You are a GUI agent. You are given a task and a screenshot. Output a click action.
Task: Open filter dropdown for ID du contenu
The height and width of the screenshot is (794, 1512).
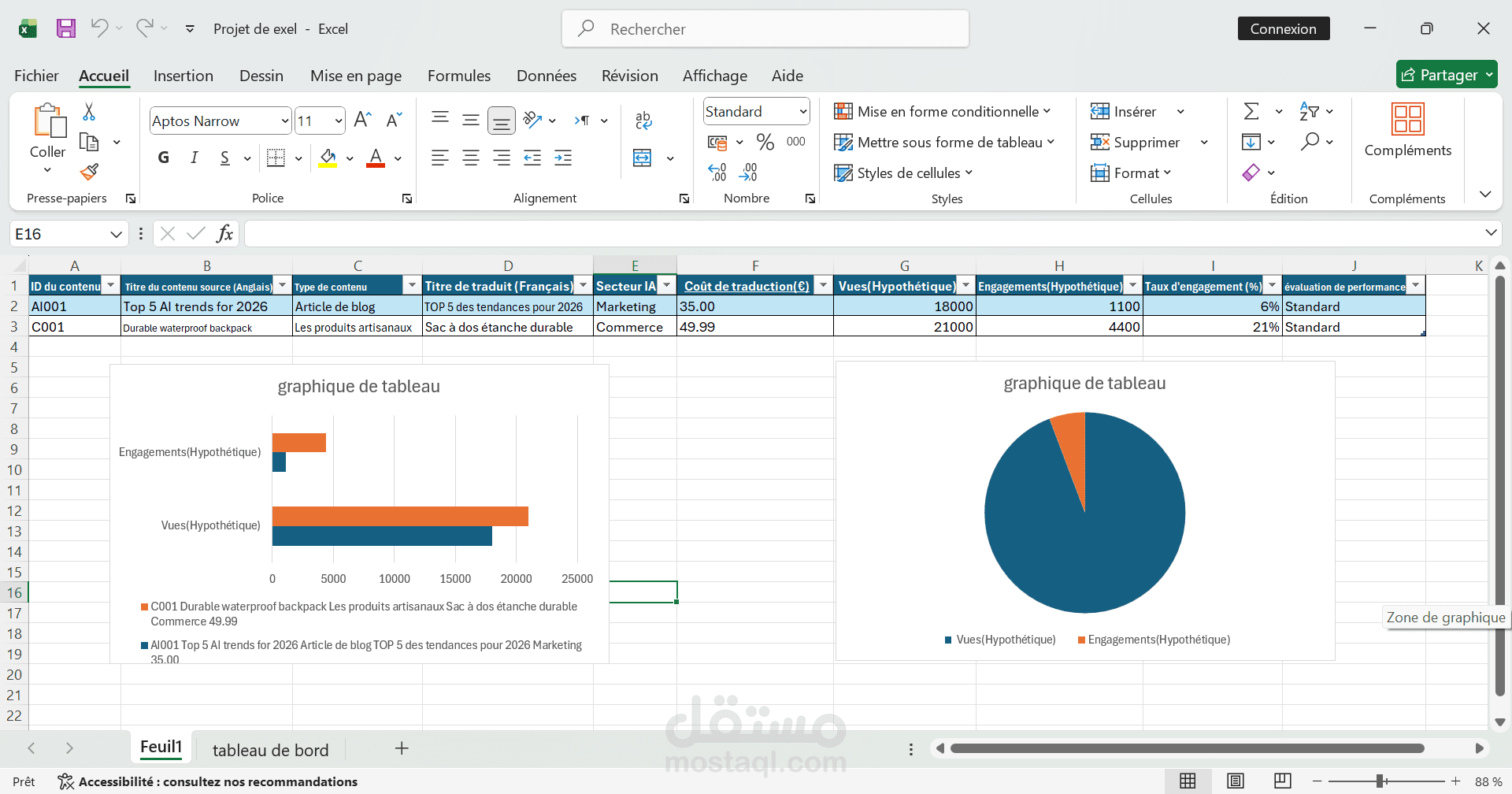(x=111, y=285)
